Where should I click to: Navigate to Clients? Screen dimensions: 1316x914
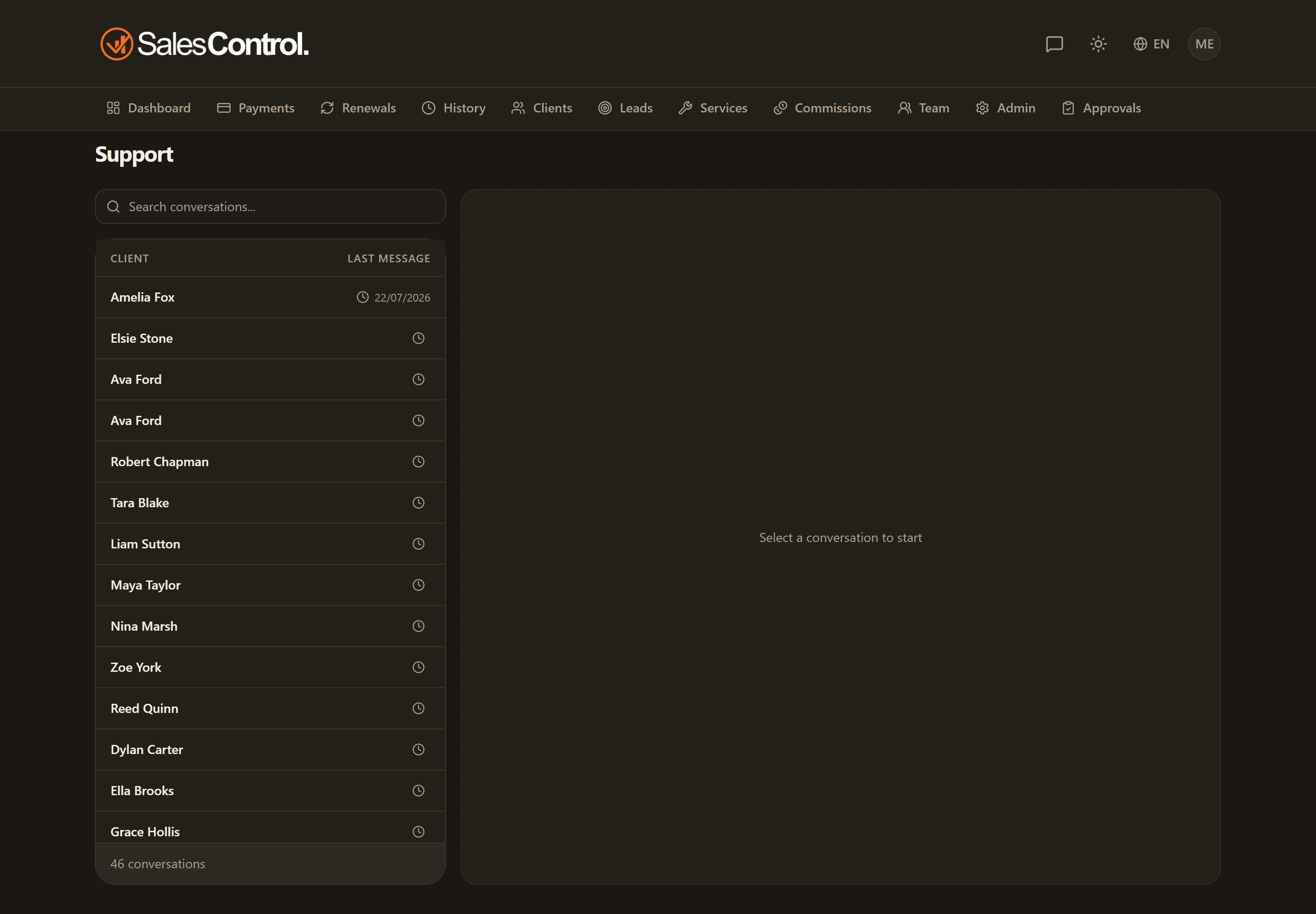(x=542, y=108)
